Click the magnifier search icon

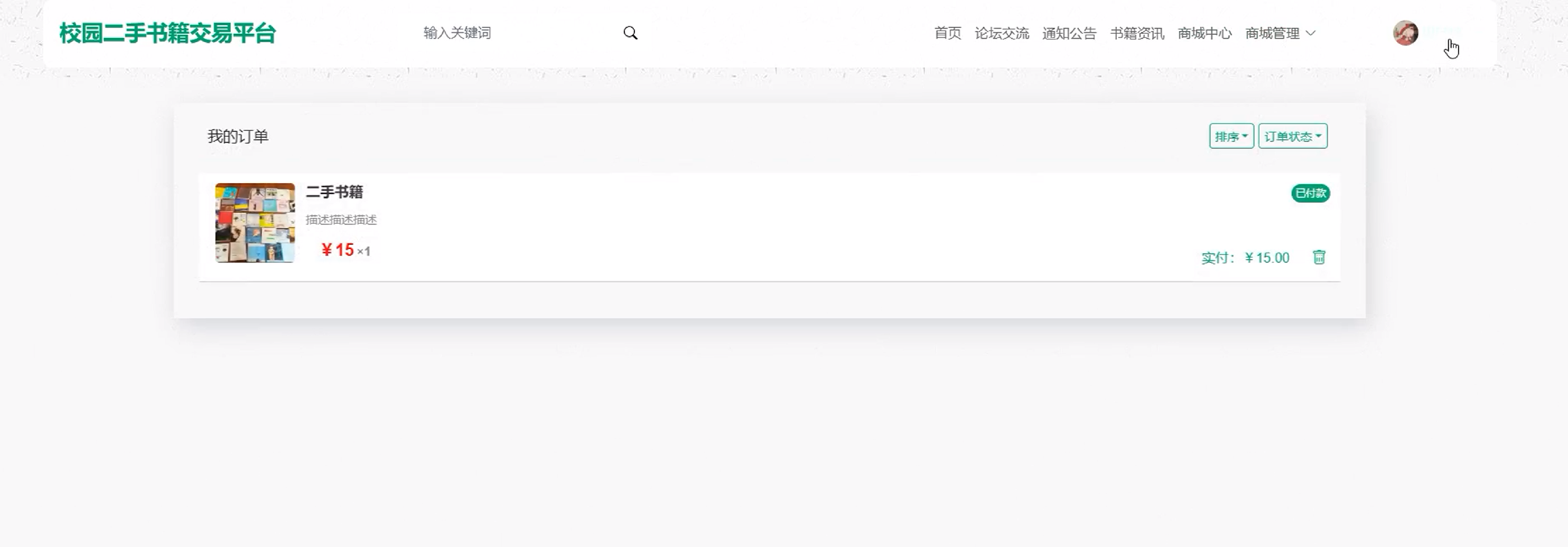click(x=630, y=33)
